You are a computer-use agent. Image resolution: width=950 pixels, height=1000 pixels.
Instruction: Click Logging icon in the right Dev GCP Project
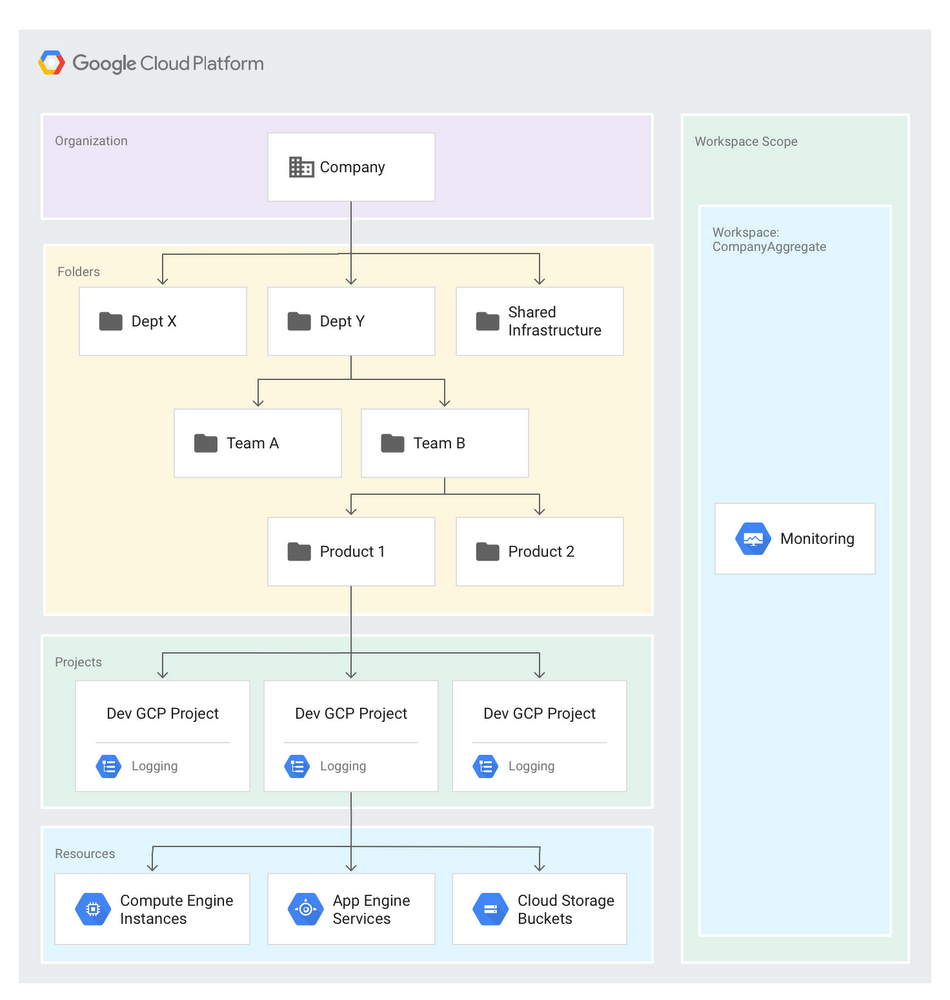(486, 767)
